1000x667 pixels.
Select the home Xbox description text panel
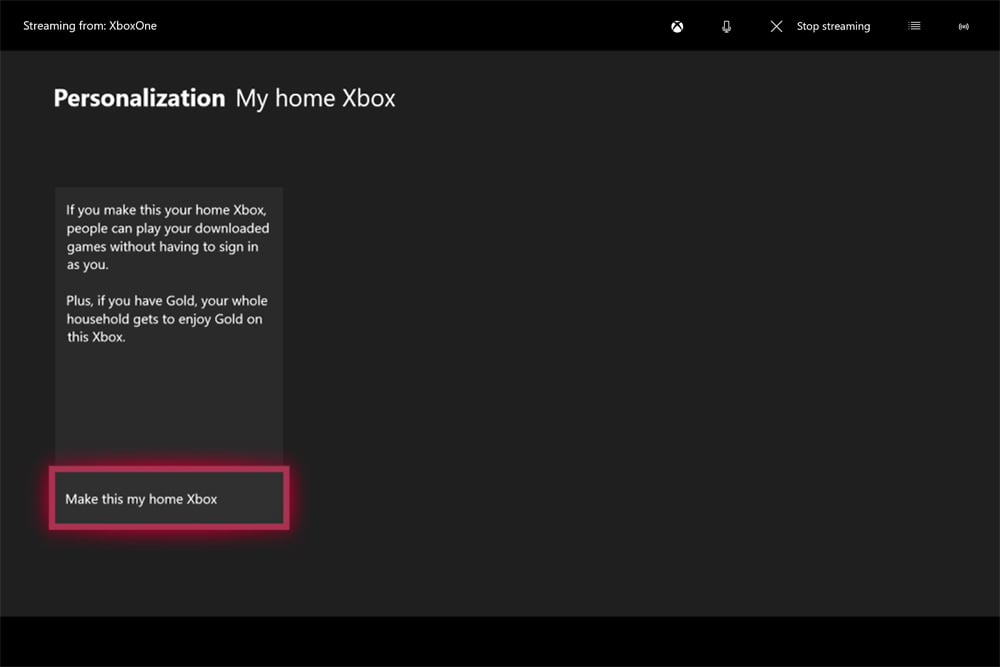pyautogui.click(x=168, y=320)
